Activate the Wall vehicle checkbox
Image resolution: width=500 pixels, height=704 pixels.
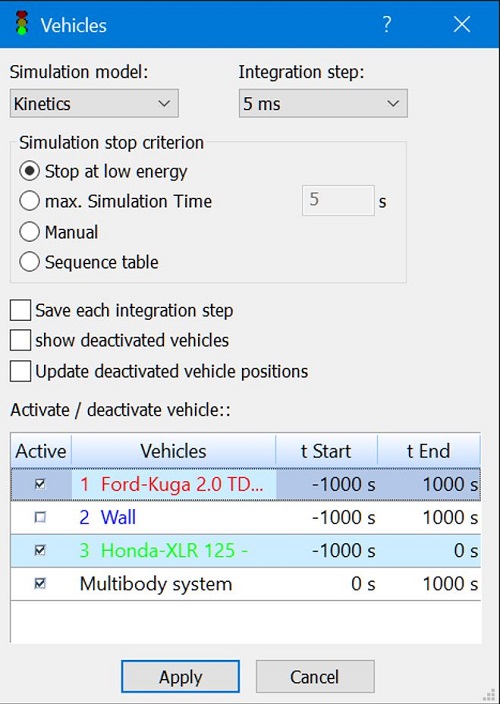[x=40, y=518]
